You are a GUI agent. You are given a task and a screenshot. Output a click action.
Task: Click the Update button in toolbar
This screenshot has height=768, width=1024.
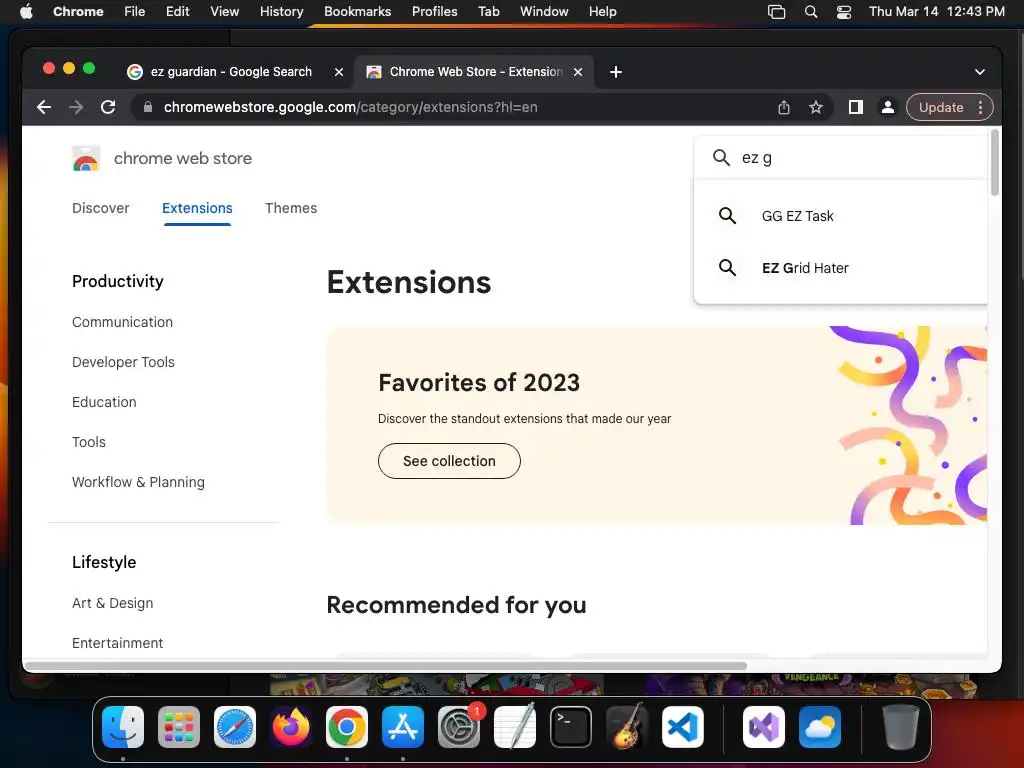point(941,107)
